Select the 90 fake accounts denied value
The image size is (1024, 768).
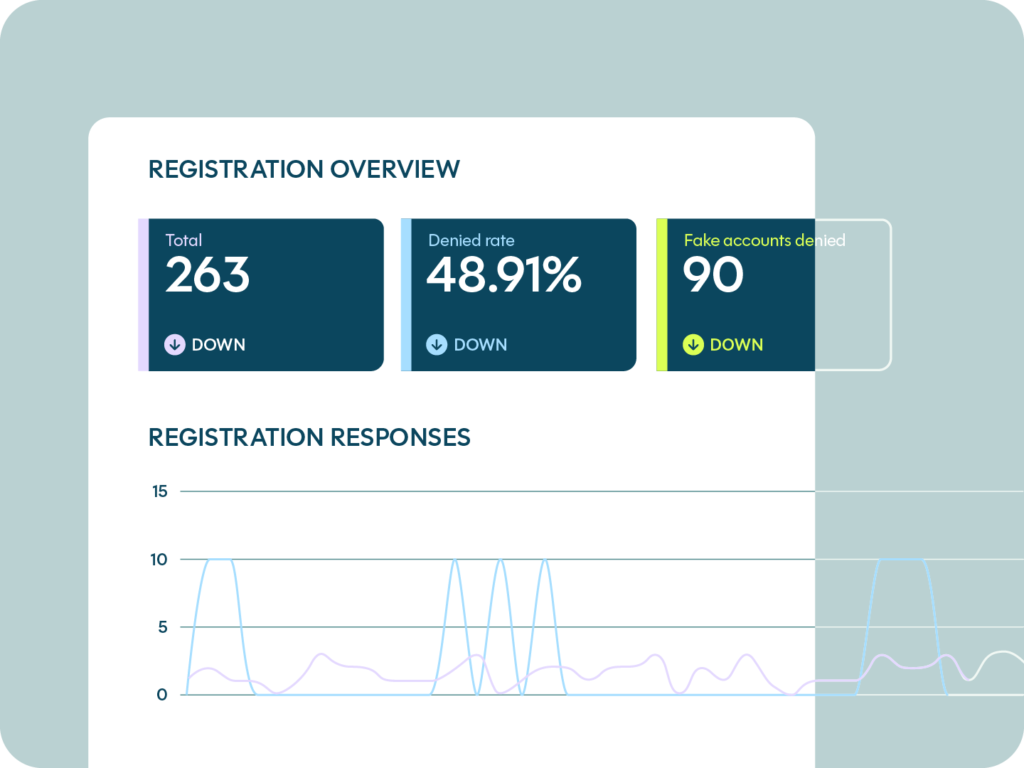click(x=713, y=276)
